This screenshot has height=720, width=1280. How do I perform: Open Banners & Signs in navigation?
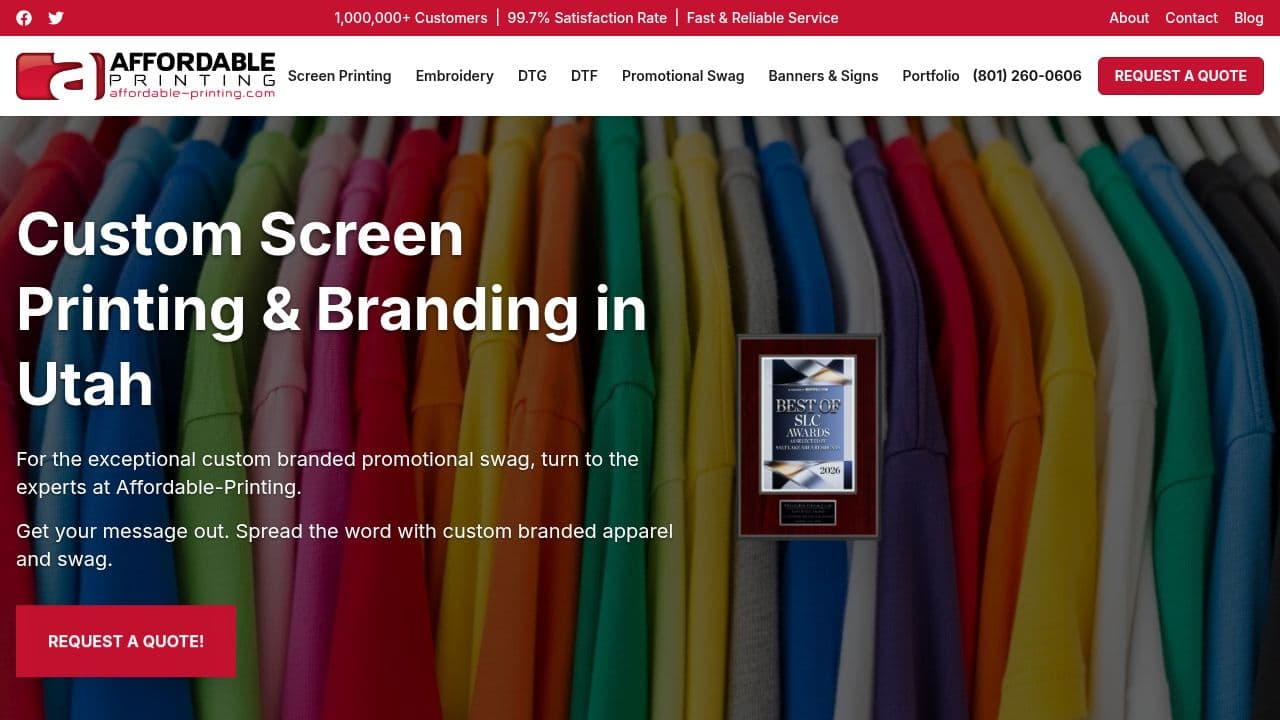coord(823,76)
